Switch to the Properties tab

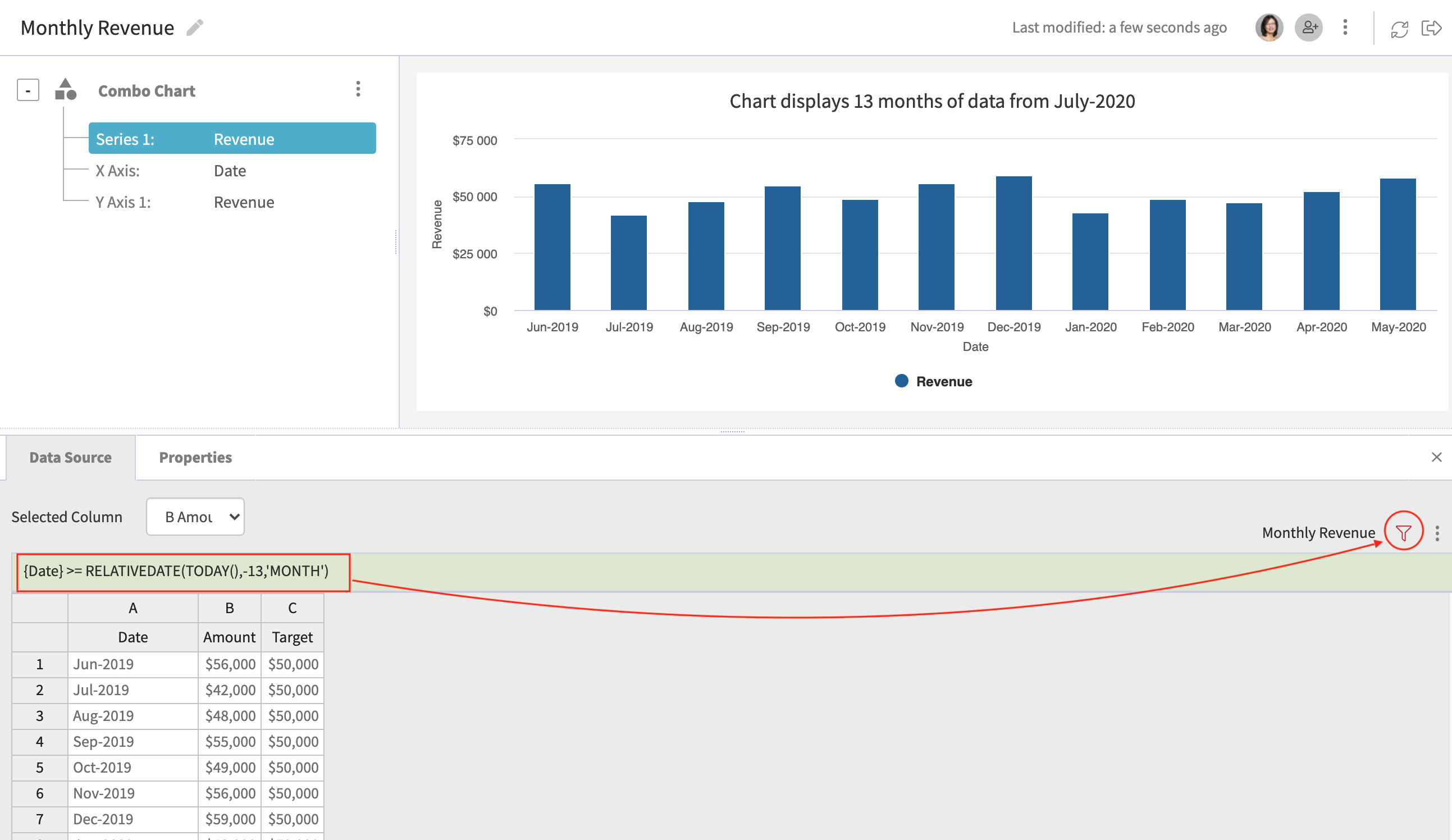tap(195, 457)
